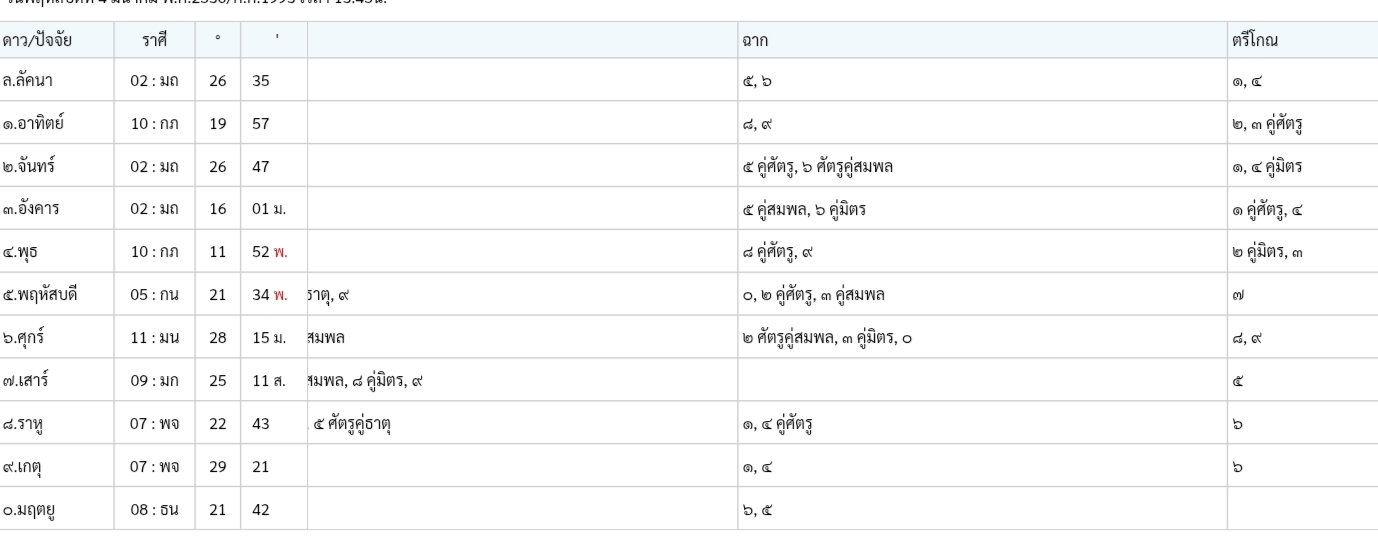Image resolution: width=1378 pixels, height=540 pixels.
Task: Select the ๓.อังคาร row label
Action: click(35, 211)
